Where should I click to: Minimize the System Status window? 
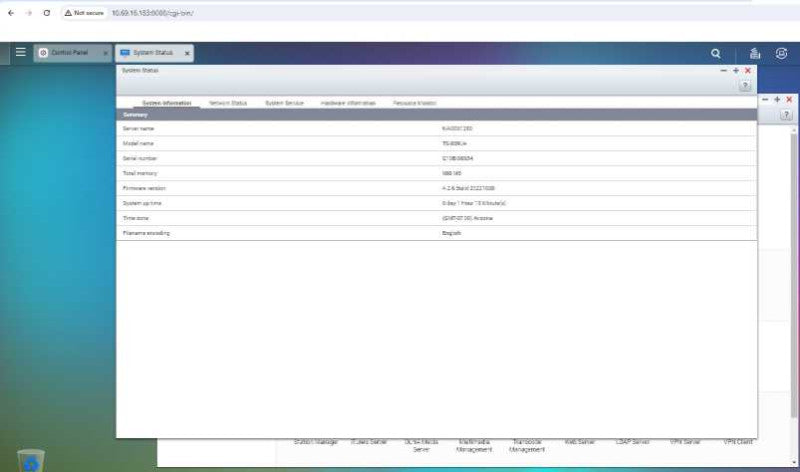coord(723,70)
